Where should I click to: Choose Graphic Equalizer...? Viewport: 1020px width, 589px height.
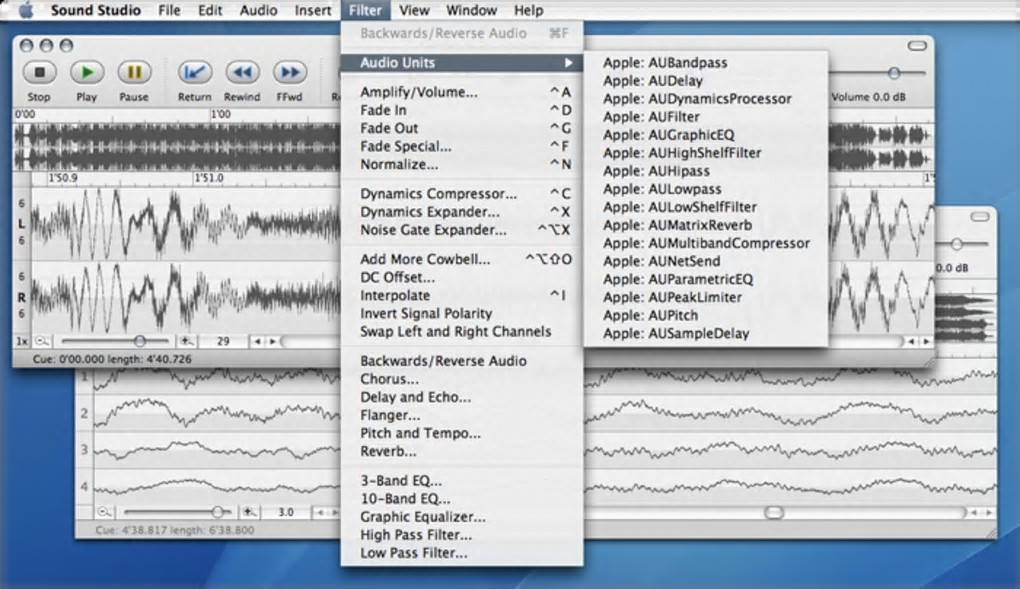click(462, 517)
